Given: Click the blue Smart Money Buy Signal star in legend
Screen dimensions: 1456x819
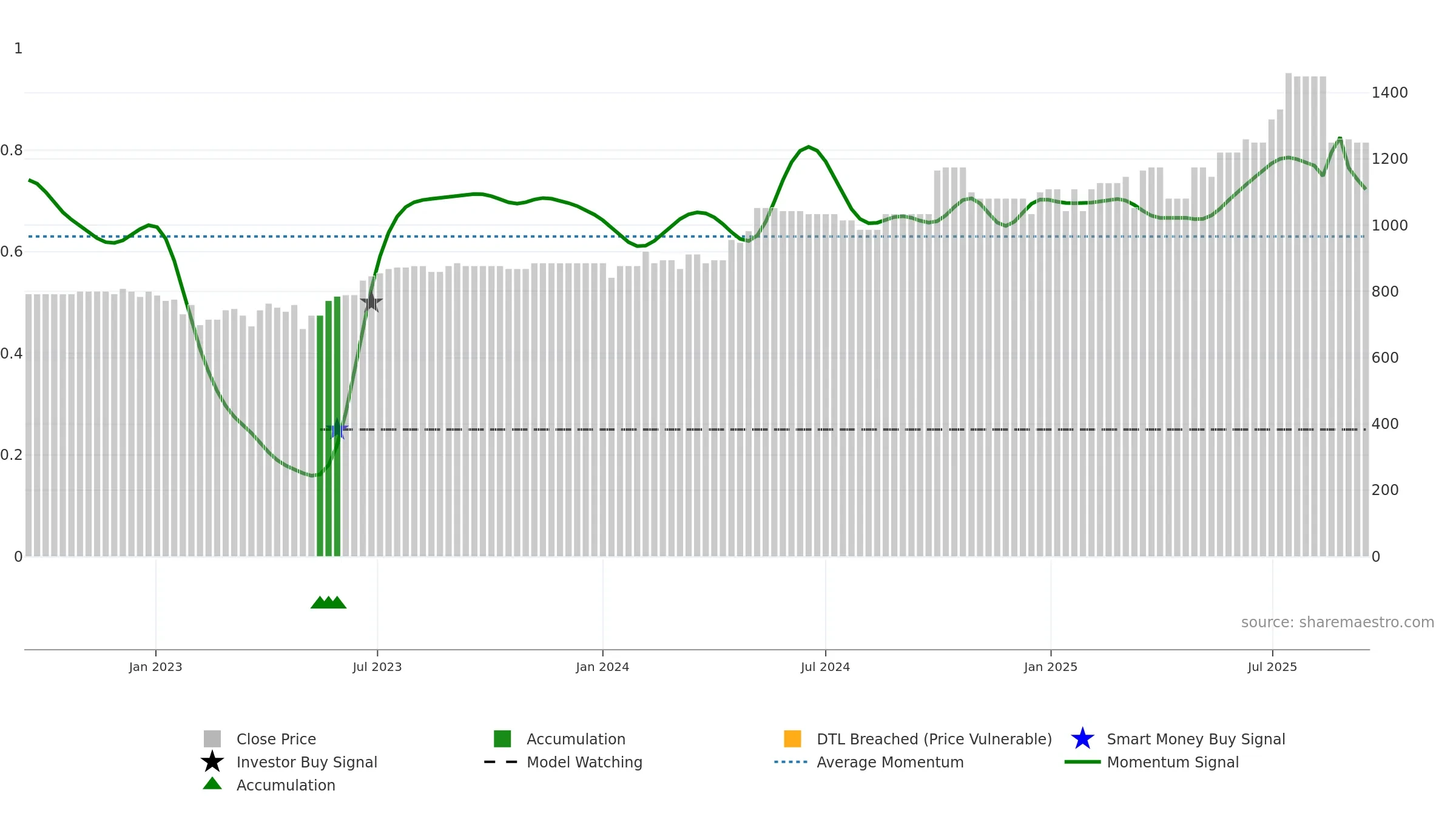Looking at the screenshot, I should 1082,739.
